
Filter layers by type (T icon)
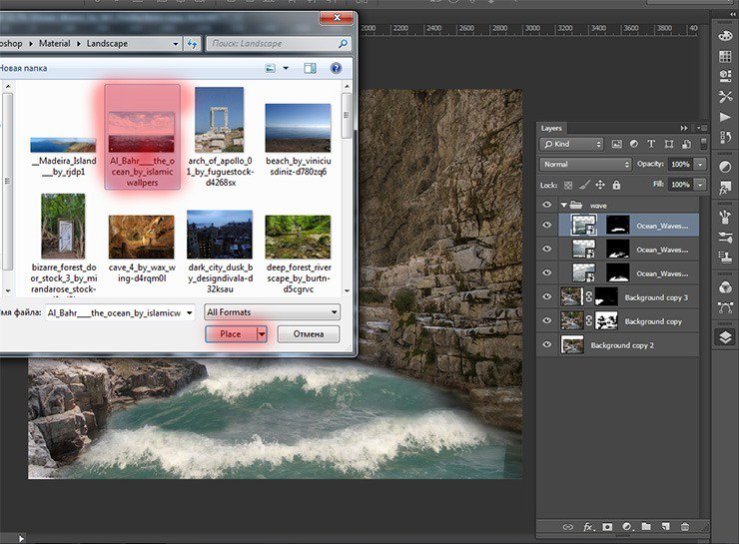651,144
